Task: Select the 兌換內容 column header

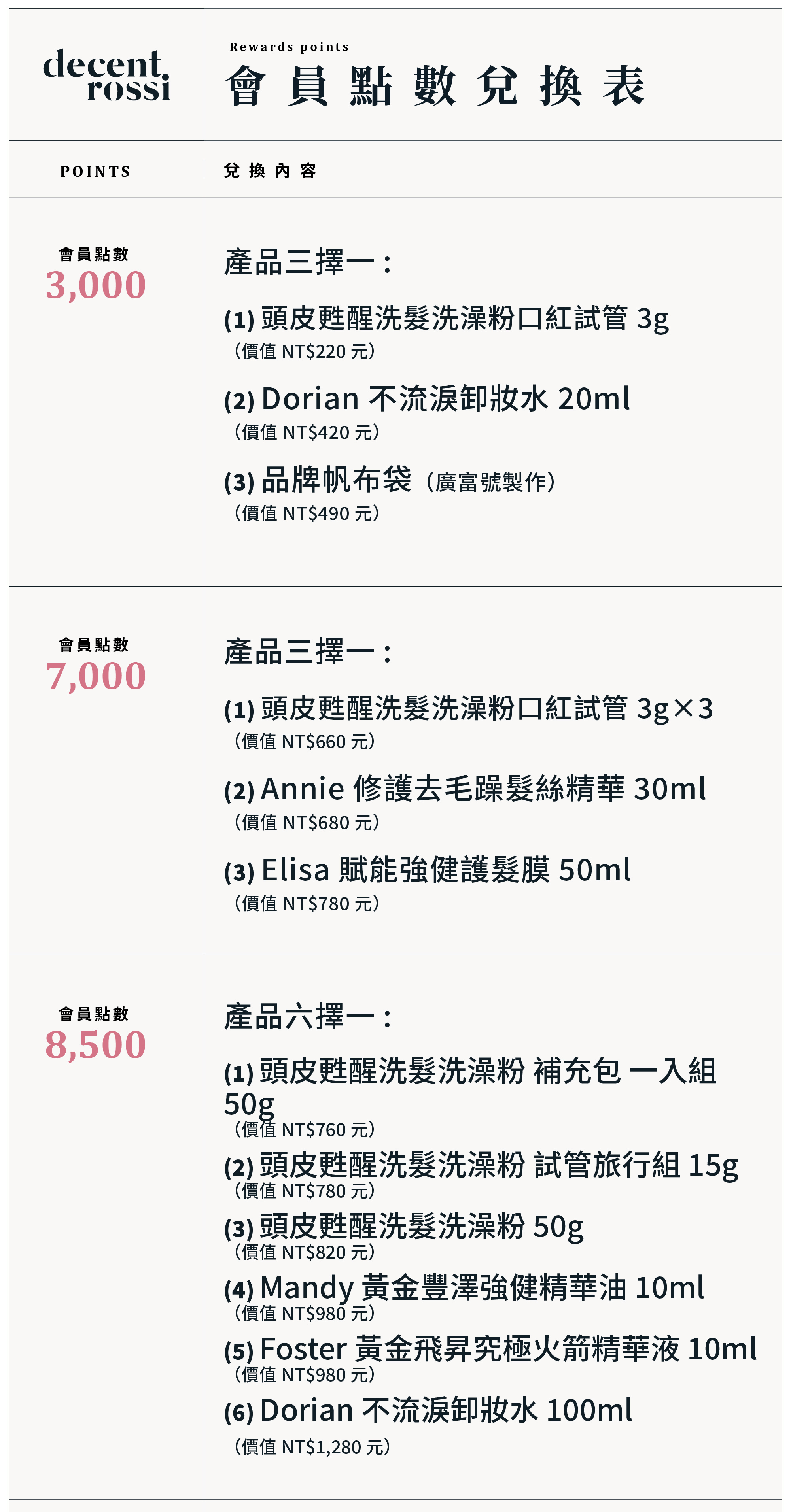Action: [x=270, y=171]
